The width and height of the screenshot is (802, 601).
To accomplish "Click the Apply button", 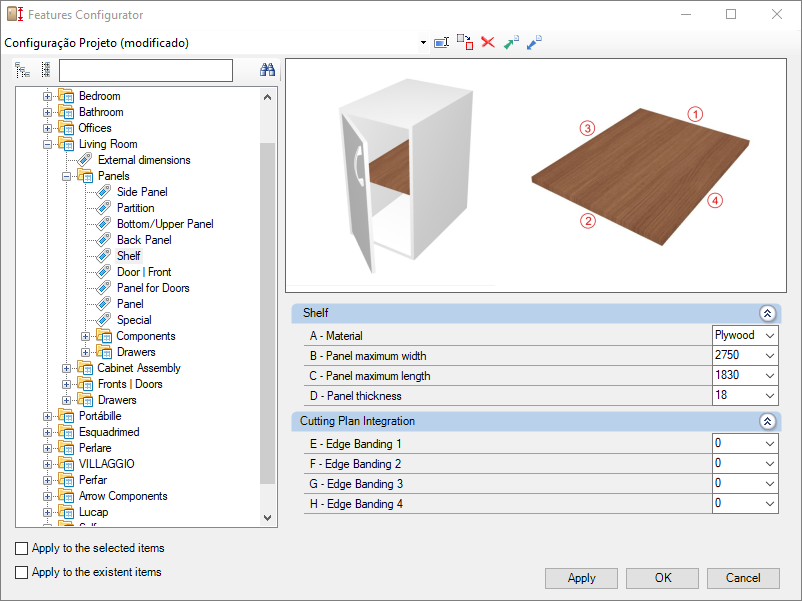I will click(582, 578).
